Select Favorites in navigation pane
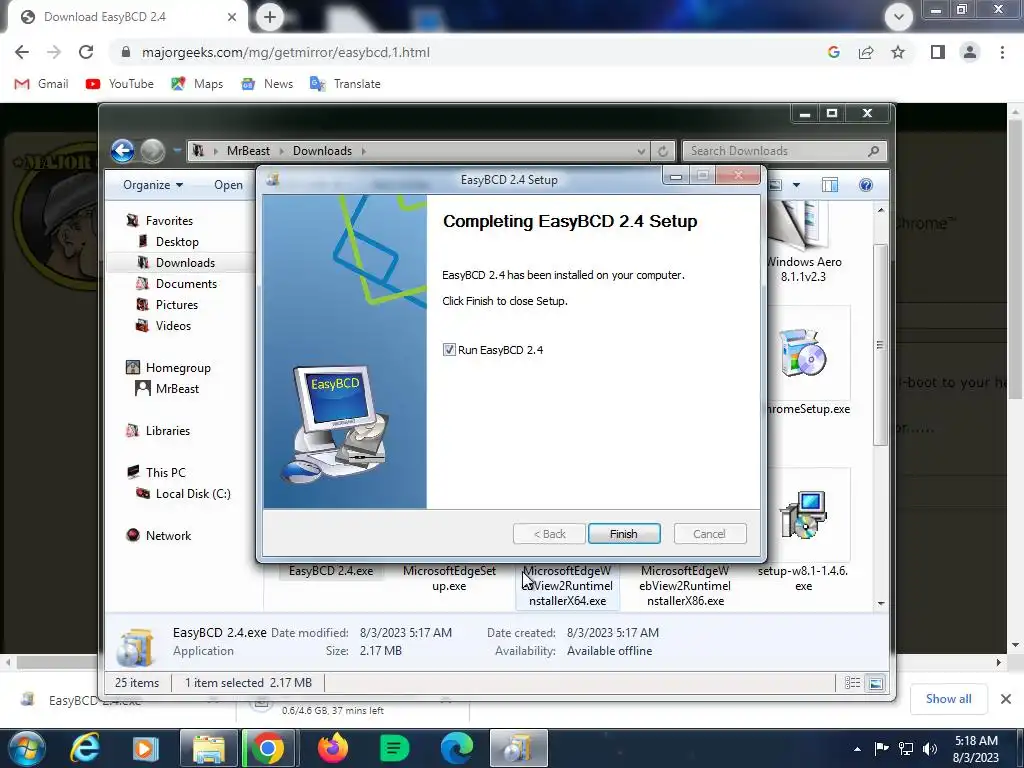The height and width of the screenshot is (768, 1024). point(169,221)
